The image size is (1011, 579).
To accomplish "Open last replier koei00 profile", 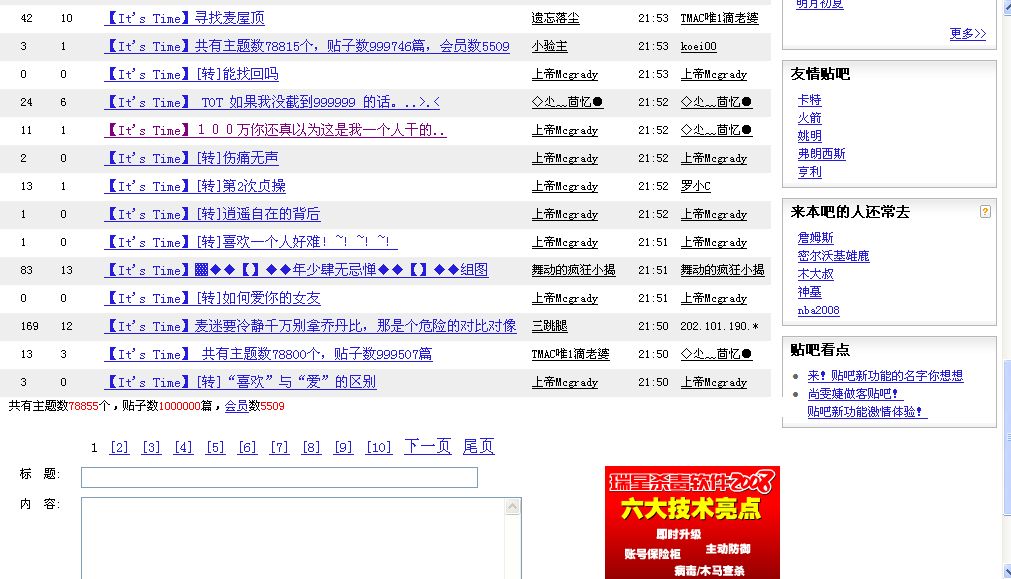I will click(x=698, y=46).
